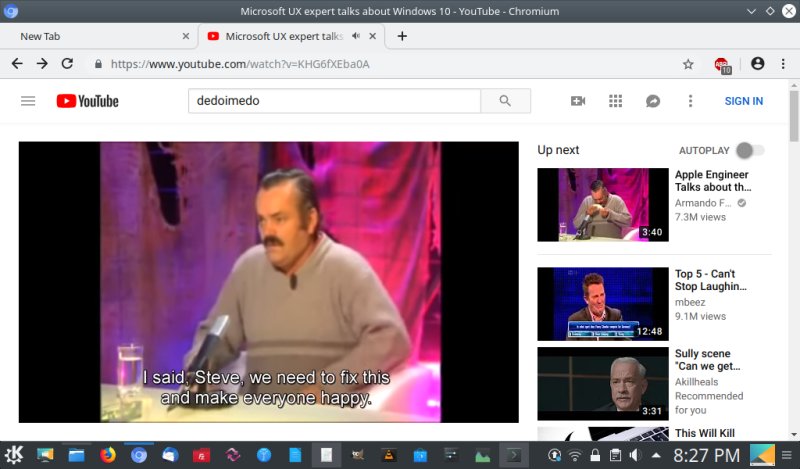Open the Sully scene video thumbnail
The width and height of the screenshot is (800, 469).
(x=603, y=384)
